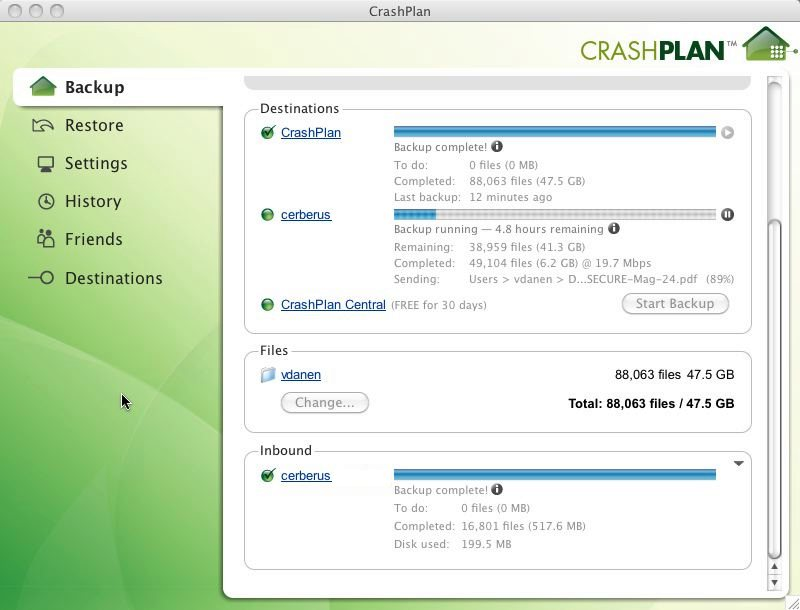Click the Settings monitor icon
800x610 pixels.
(45, 164)
